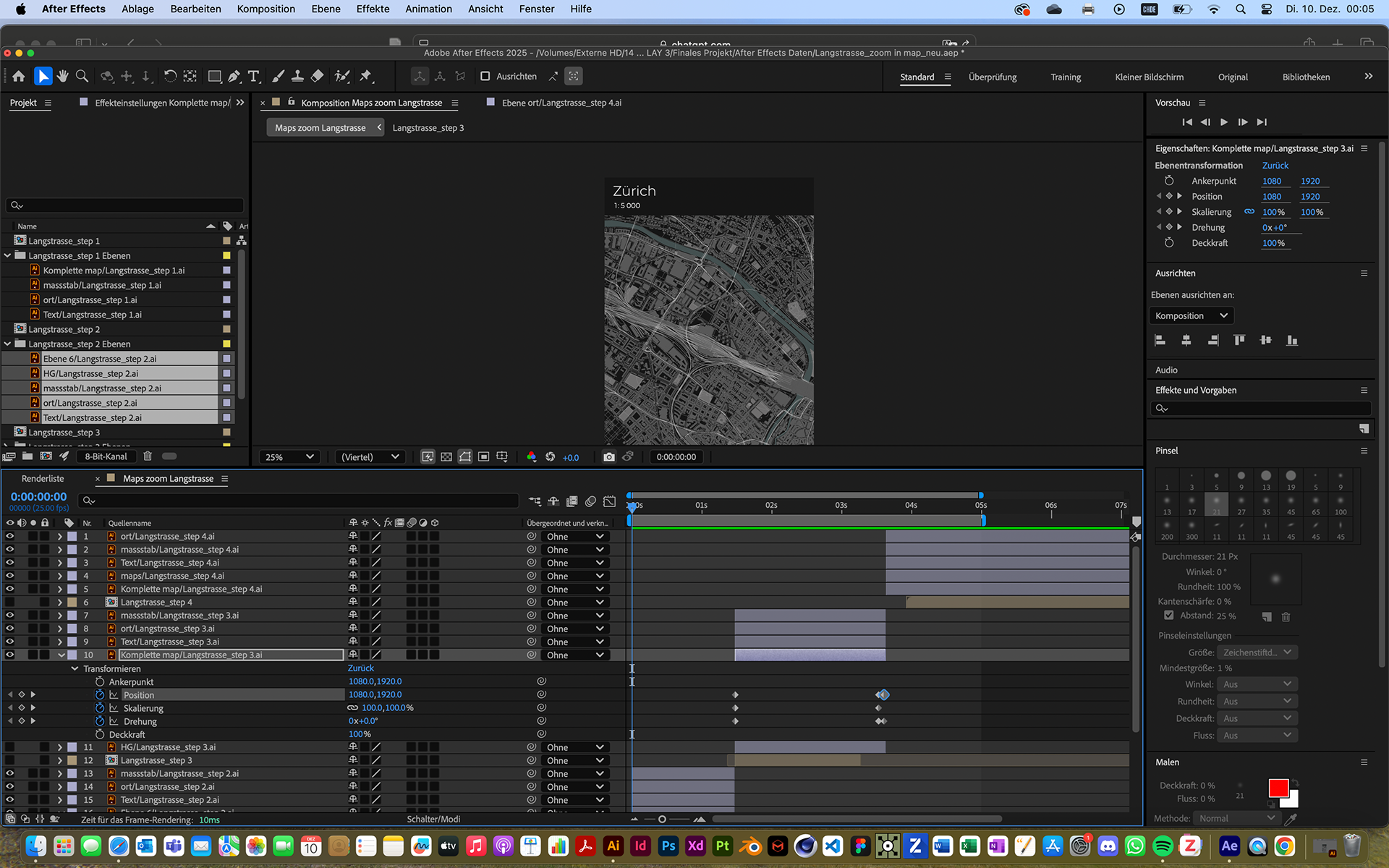1389x868 pixels.
Task: Click the delete trash icon in Project panel
Action: coord(148,456)
